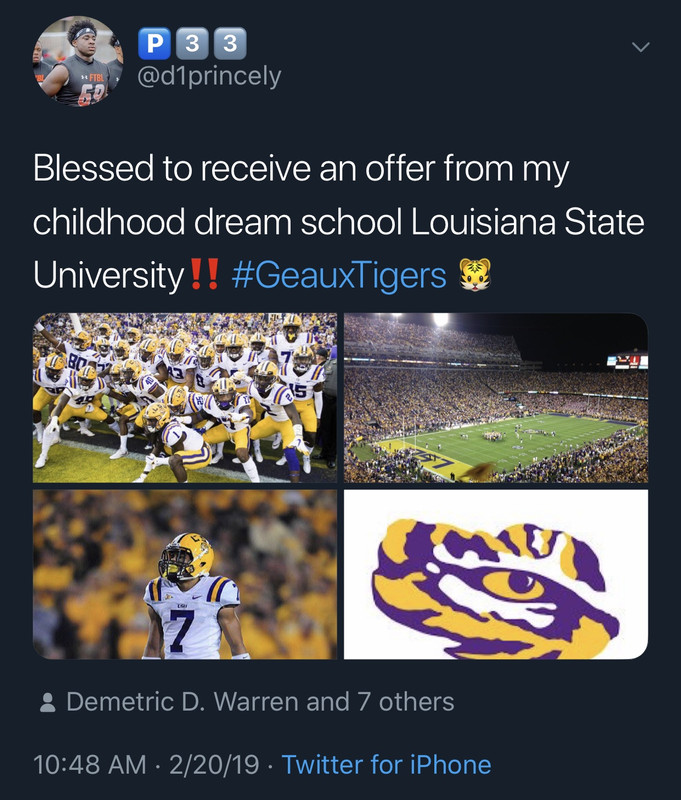Open the number 7 player photo
This screenshot has width=681, height=800.
tap(185, 574)
